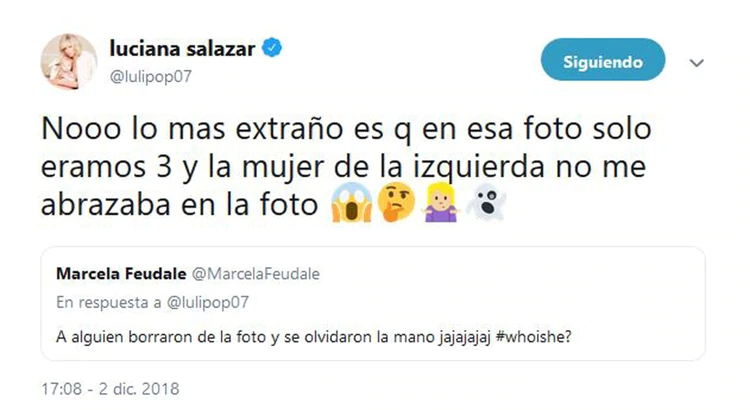The image size is (750, 410).
Task: Toggle the Siguiendo follow button
Action: point(603,60)
